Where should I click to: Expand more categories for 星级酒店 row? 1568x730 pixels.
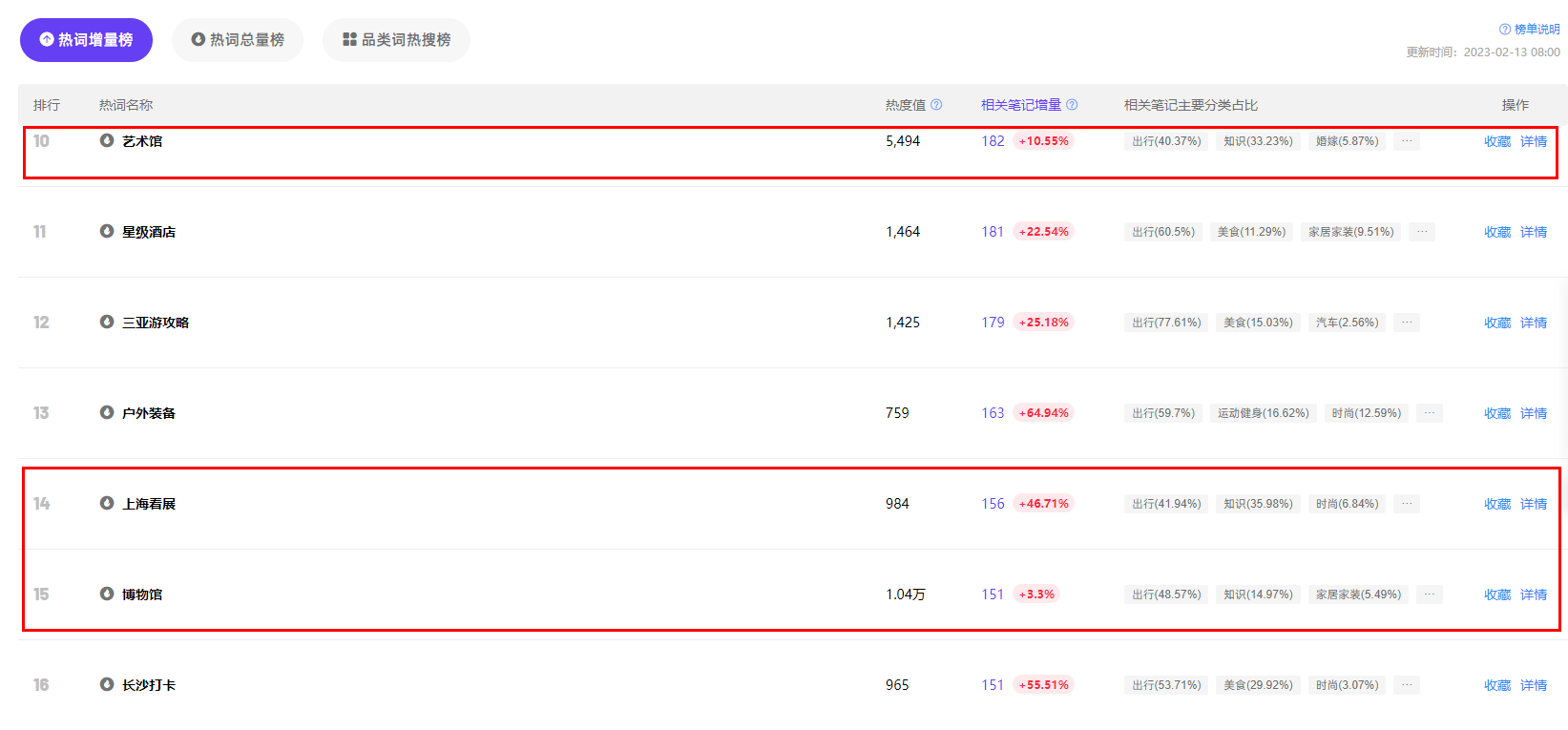coord(1422,232)
